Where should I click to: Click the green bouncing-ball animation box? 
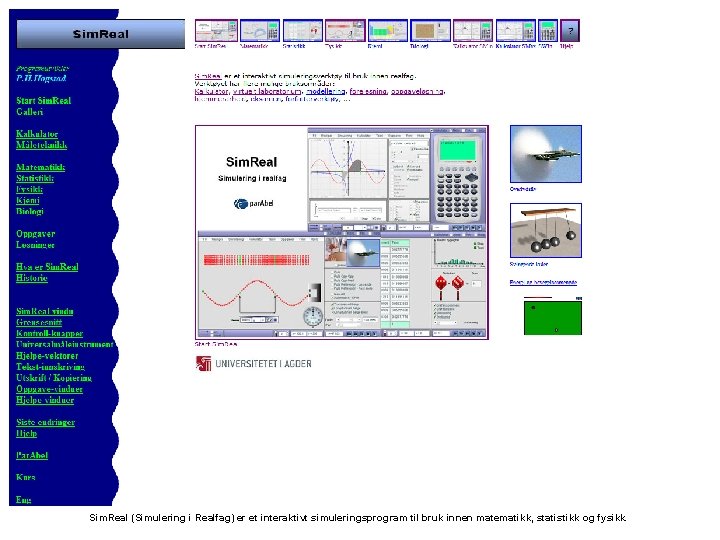(x=553, y=316)
